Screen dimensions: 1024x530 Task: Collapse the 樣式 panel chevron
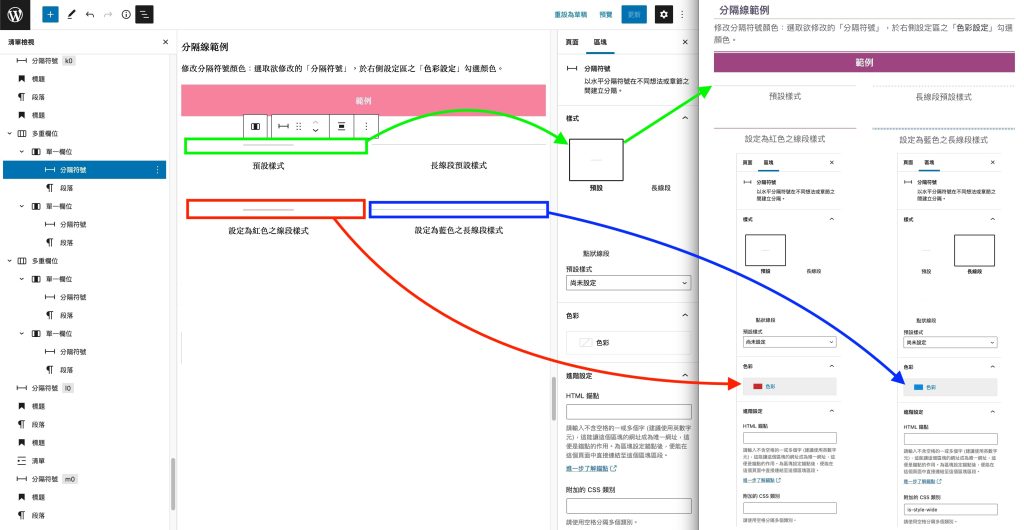(x=684, y=118)
